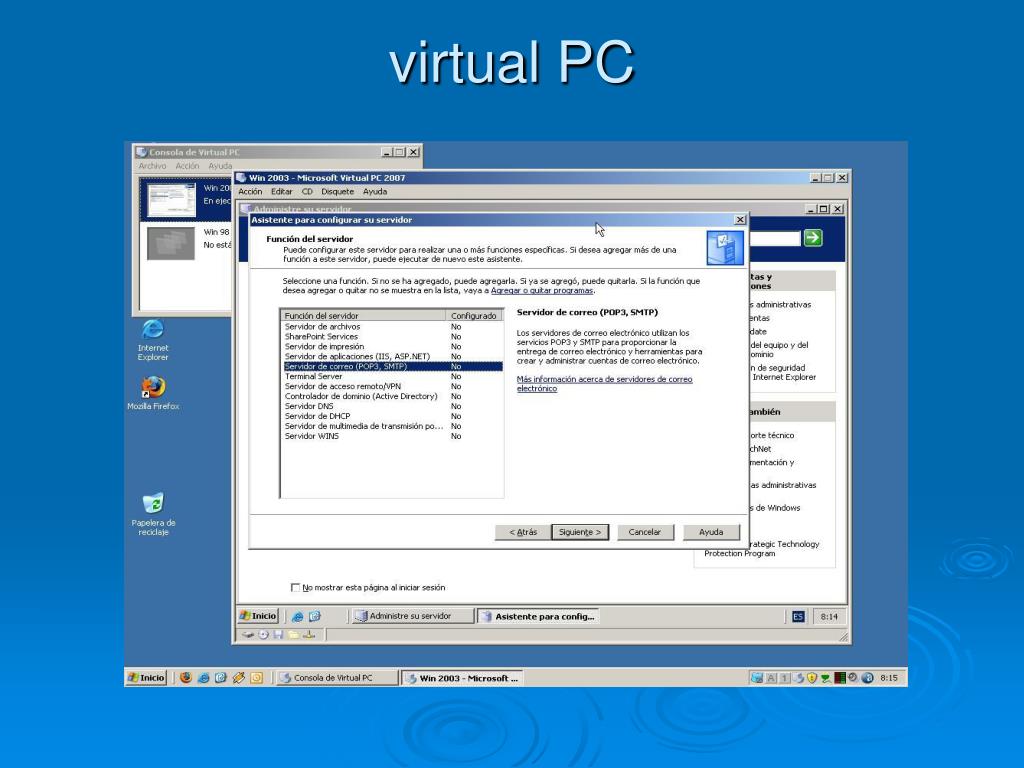Open the Papelera de reciclaje icon

[x=153, y=503]
